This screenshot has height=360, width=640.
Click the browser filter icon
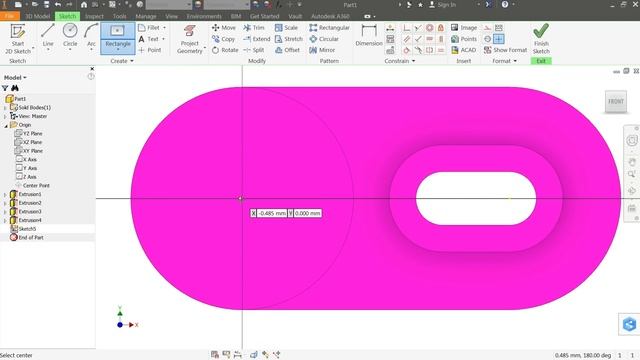coord(5,88)
